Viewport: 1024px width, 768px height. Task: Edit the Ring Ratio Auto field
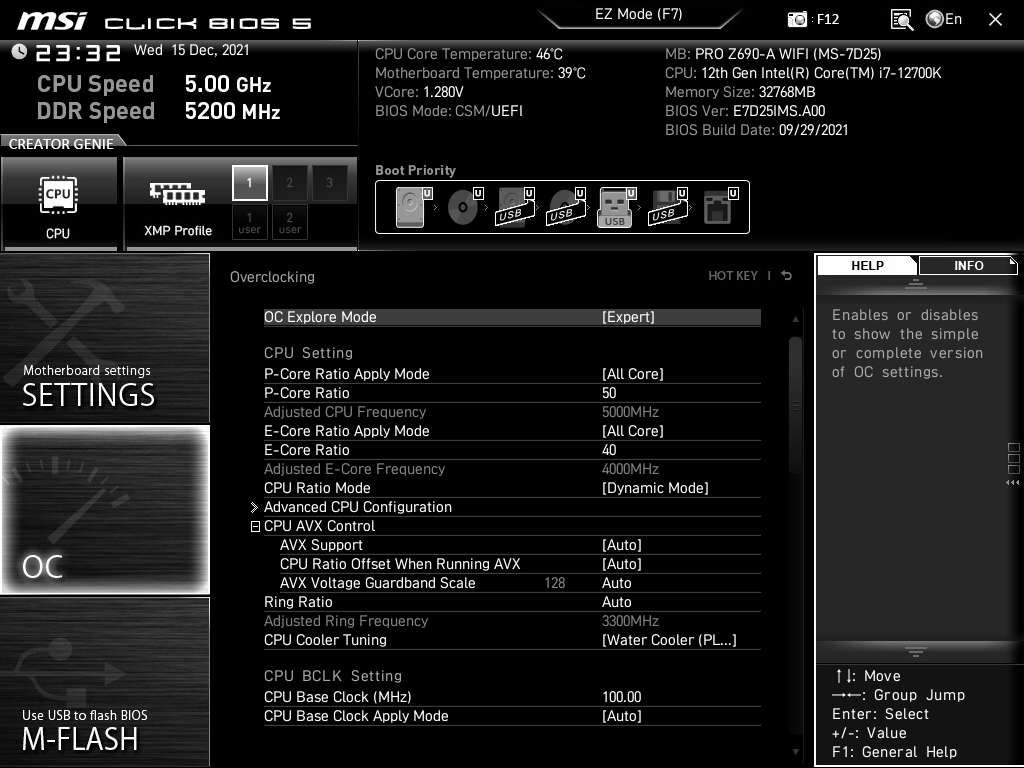[616, 602]
